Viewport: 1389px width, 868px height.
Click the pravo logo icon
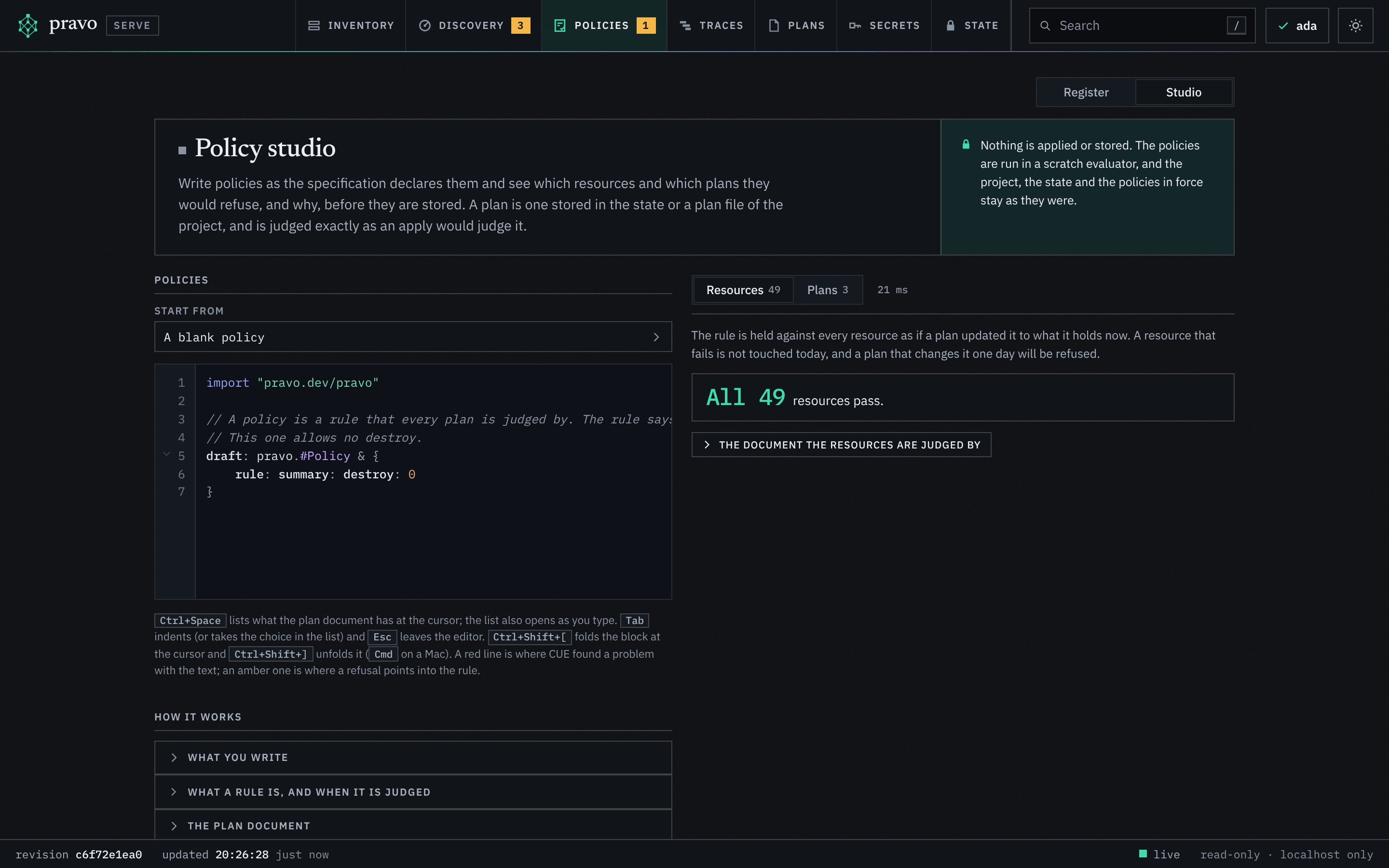pyautogui.click(x=27, y=25)
